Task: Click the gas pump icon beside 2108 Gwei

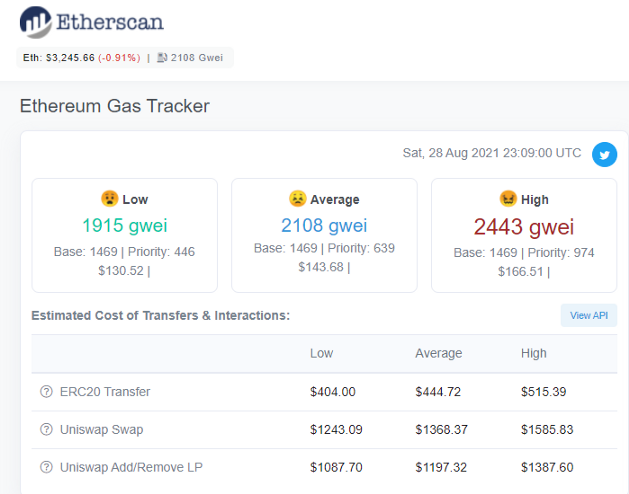Action: (x=162, y=58)
